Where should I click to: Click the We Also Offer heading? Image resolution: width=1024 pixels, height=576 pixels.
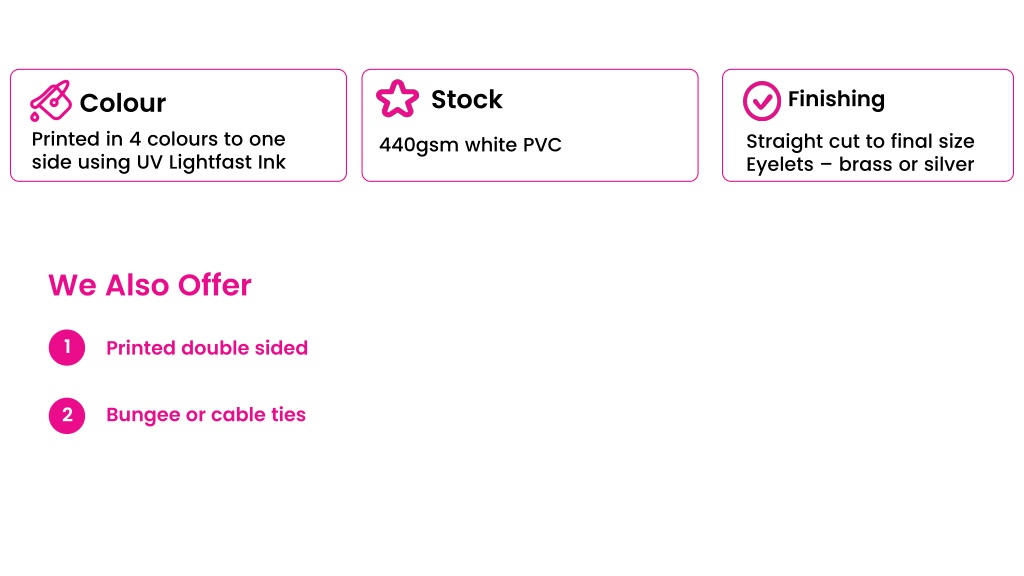[150, 285]
